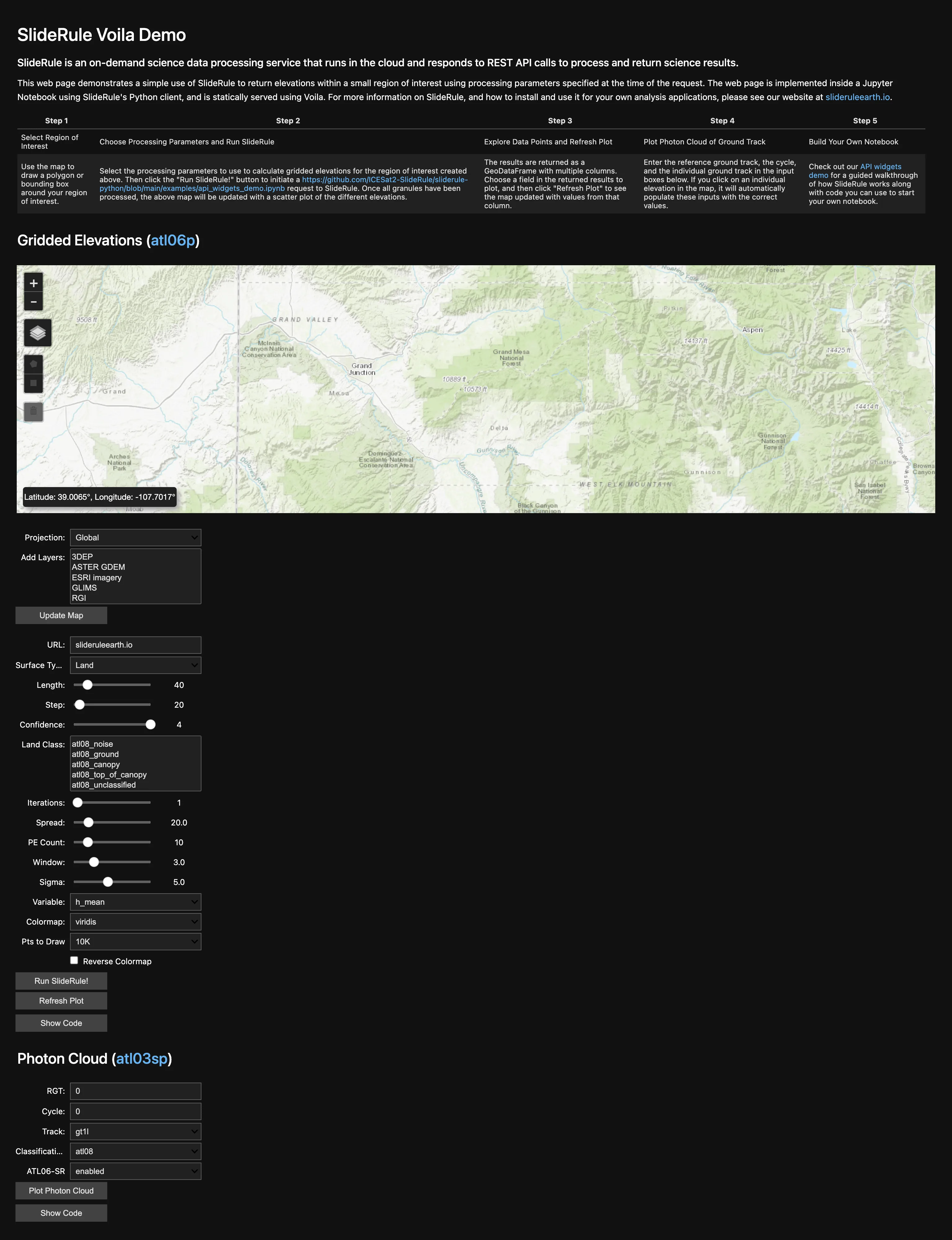Select ESRI imagery layer option
Image resolution: width=952 pixels, height=1240 pixels.
(x=135, y=578)
